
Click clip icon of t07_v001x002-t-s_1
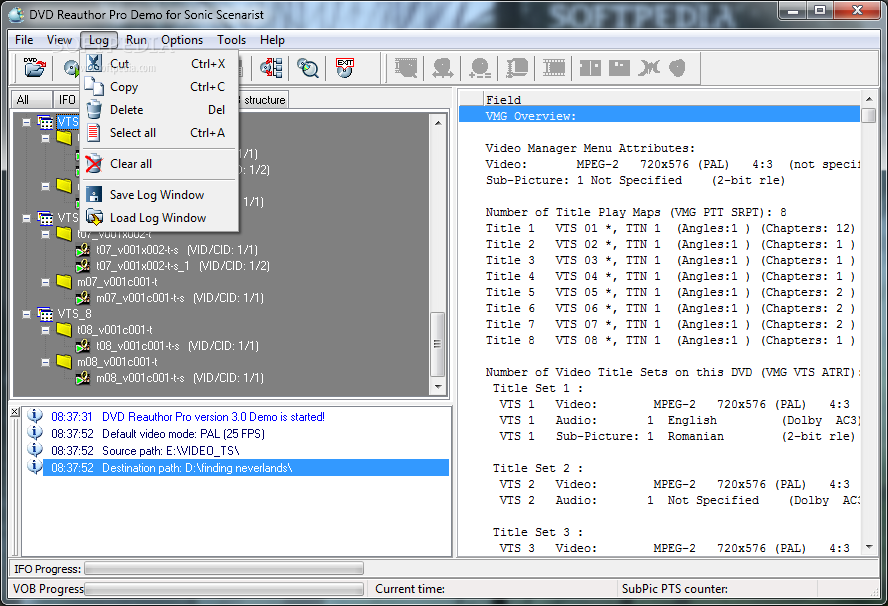coord(83,265)
